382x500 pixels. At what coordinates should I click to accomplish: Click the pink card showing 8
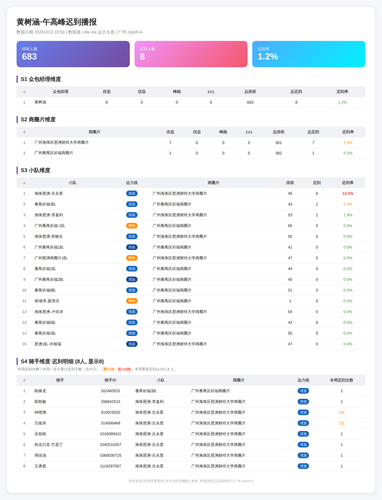coord(191,54)
